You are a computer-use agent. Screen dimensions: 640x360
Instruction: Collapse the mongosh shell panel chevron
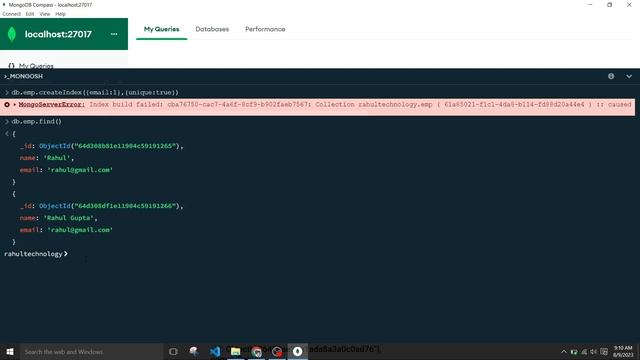point(629,76)
